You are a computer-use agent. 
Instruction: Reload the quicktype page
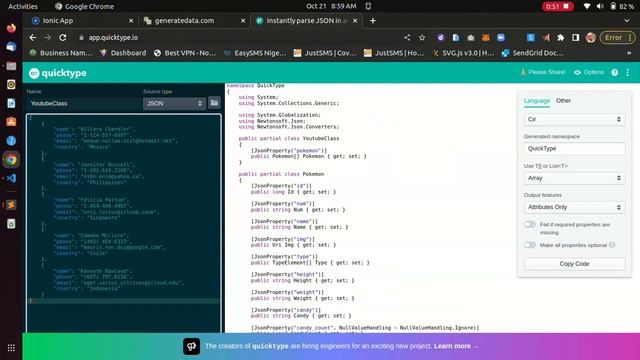tap(63, 38)
